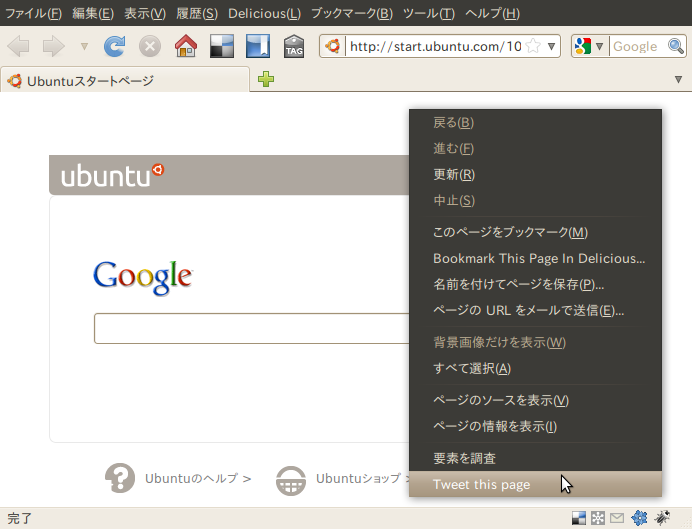Select the Ubuntuスタートページ tab
The height and width of the screenshot is (529, 692).
tap(125, 81)
